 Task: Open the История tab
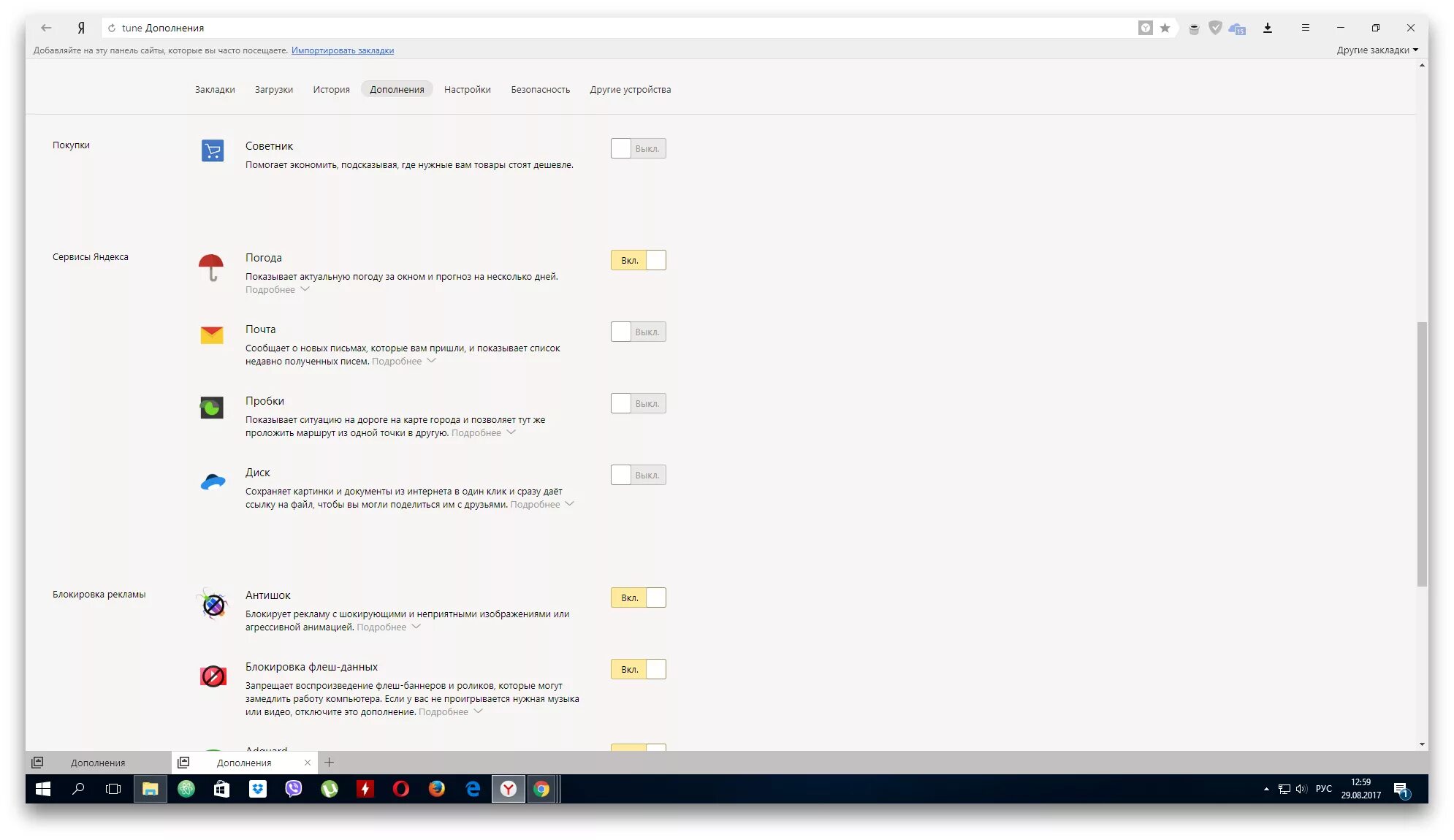[x=331, y=89]
